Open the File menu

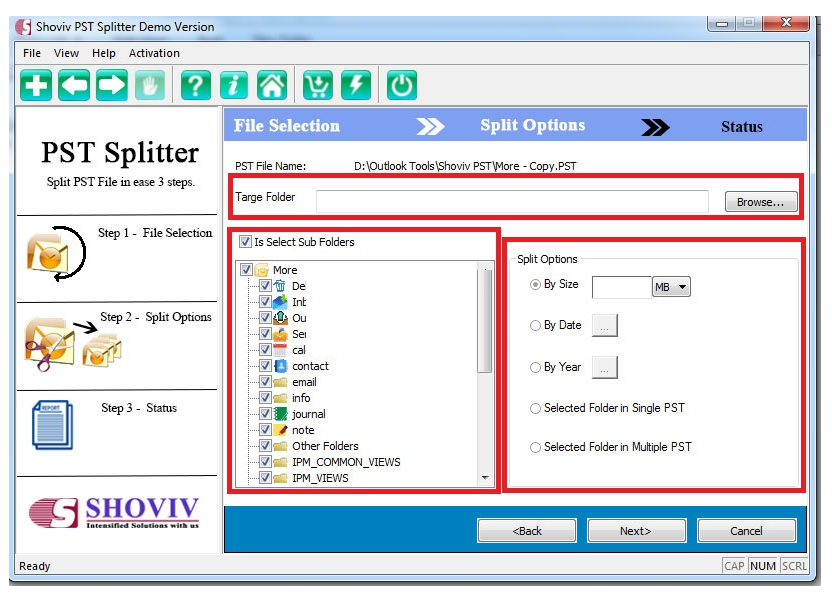[30, 53]
